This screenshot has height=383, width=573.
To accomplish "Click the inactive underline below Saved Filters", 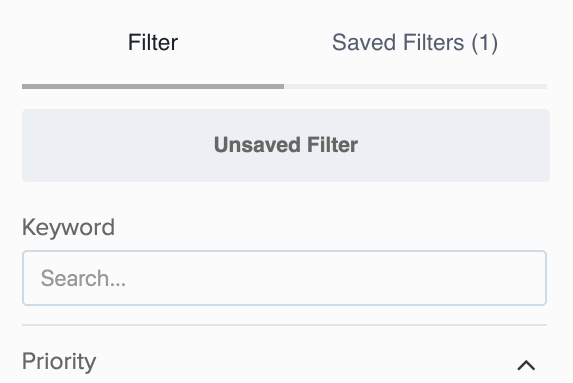I will coord(415,87).
